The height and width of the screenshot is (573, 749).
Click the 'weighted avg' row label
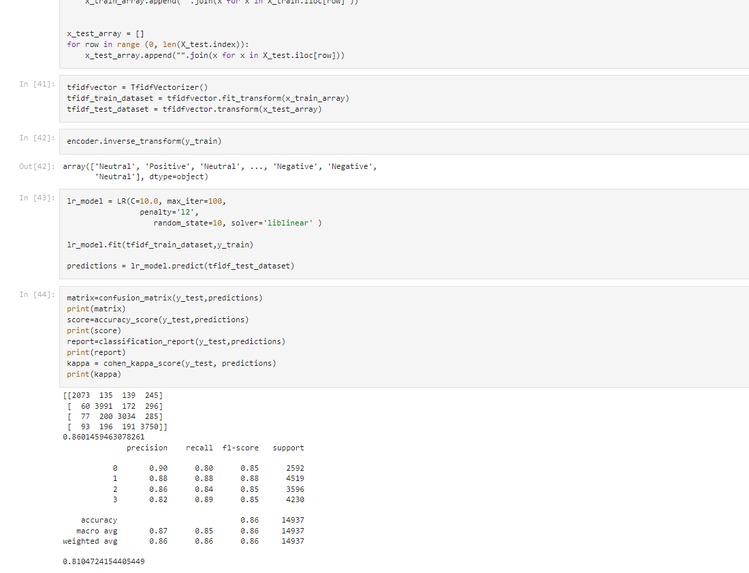[x=90, y=541]
